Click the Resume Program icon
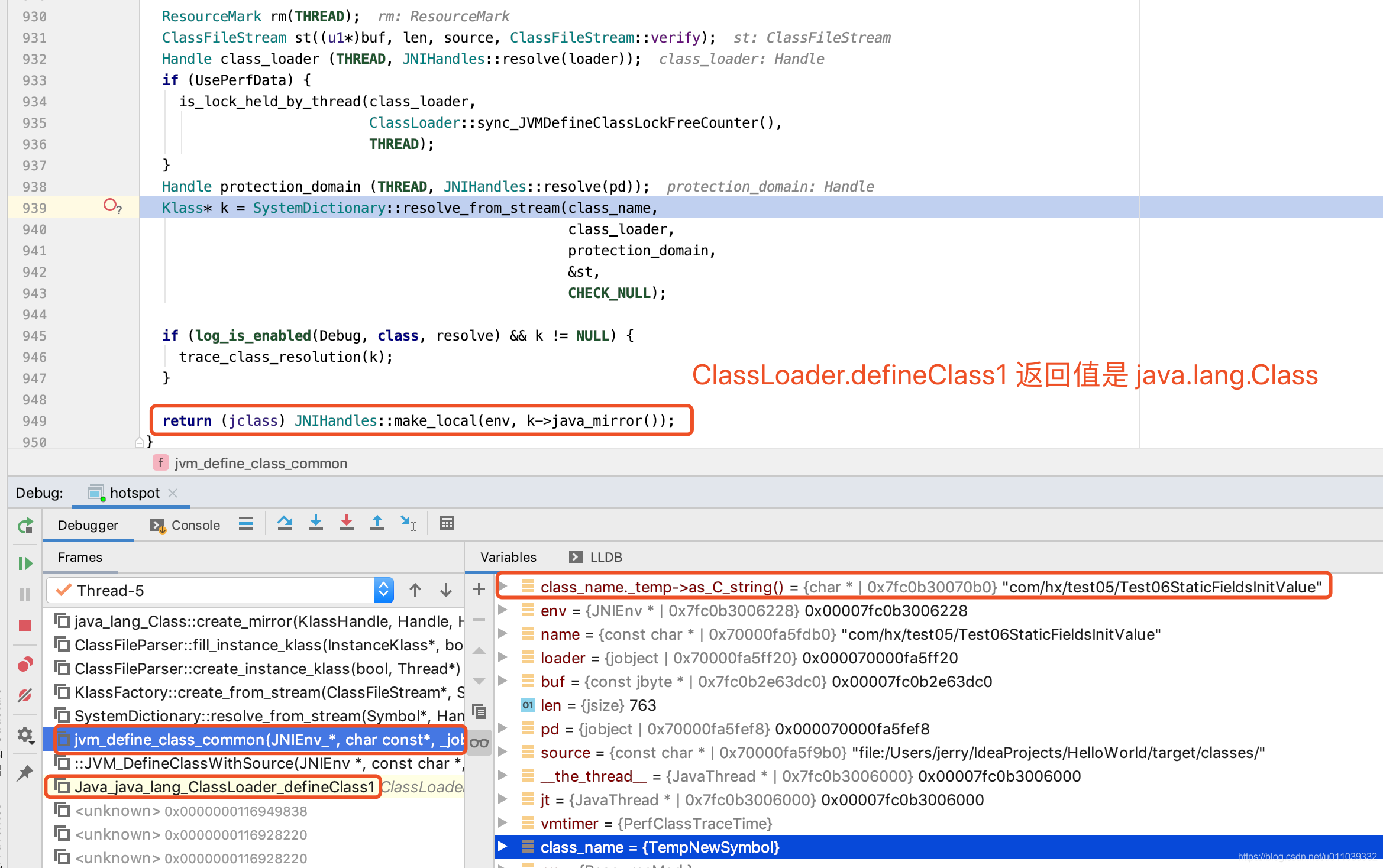 [25, 563]
